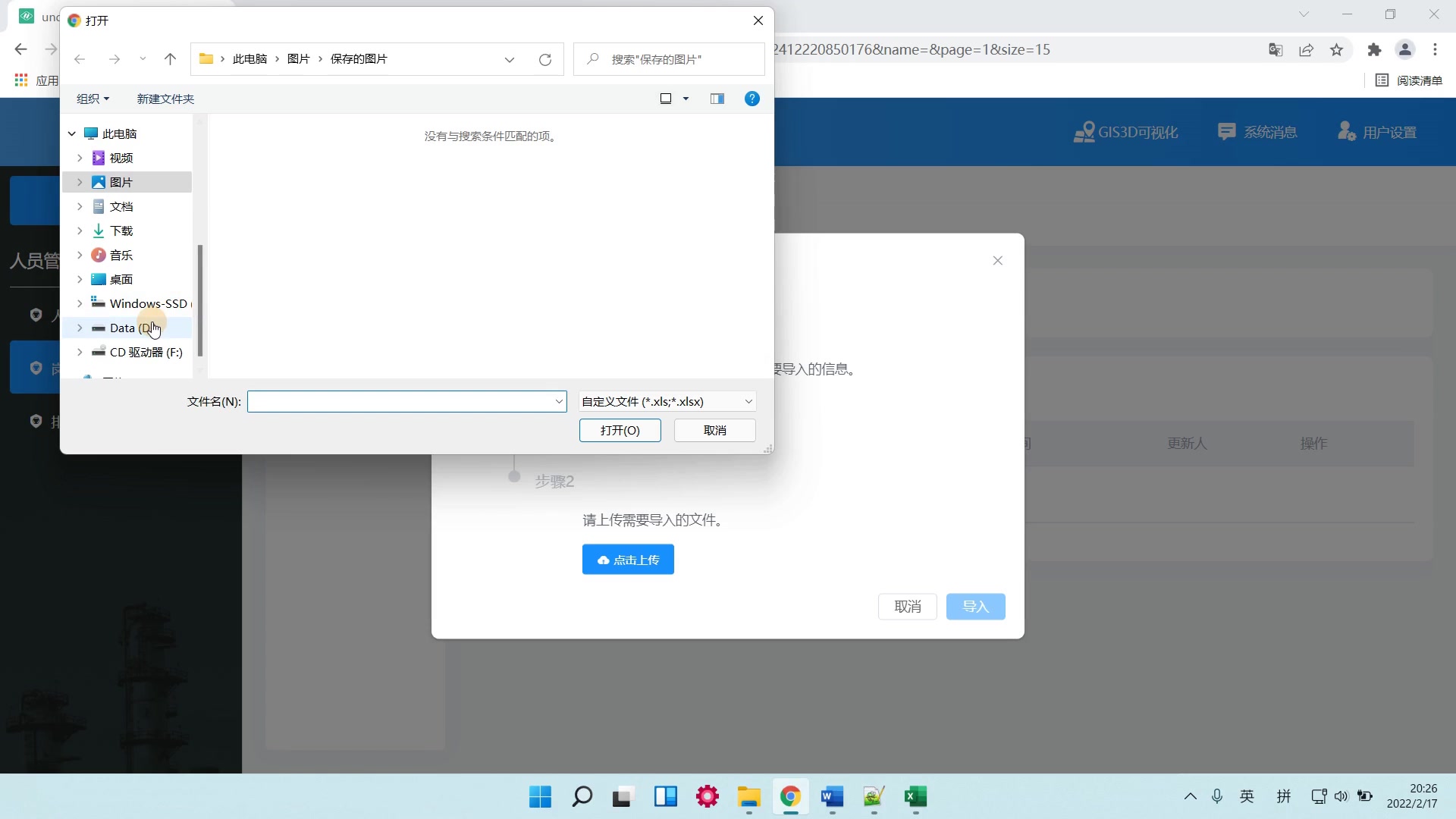The width and height of the screenshot is (1456, 819).
Task: Open the 组织 menu
Action: click(93, 99)
